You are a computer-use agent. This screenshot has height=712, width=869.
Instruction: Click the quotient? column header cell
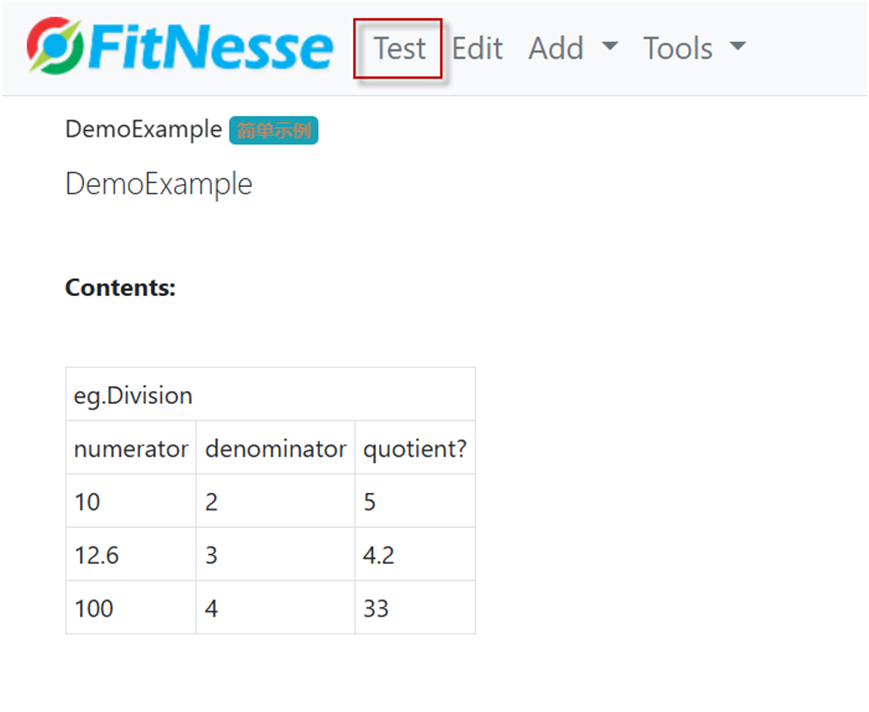(414, 449)
